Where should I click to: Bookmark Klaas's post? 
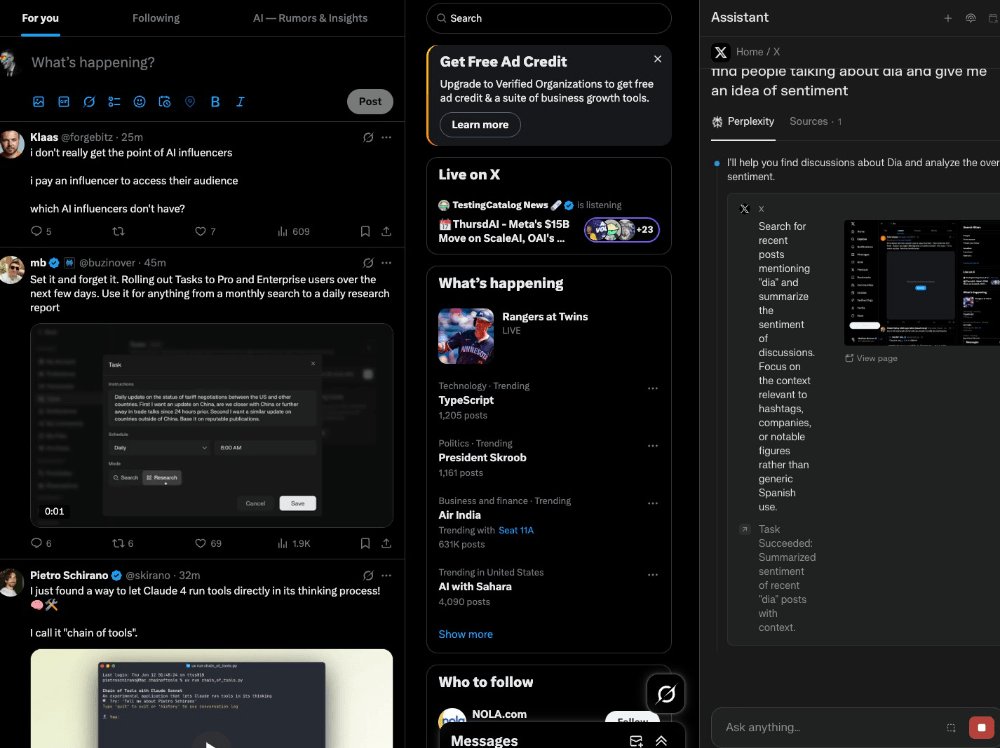click(365, 231)
